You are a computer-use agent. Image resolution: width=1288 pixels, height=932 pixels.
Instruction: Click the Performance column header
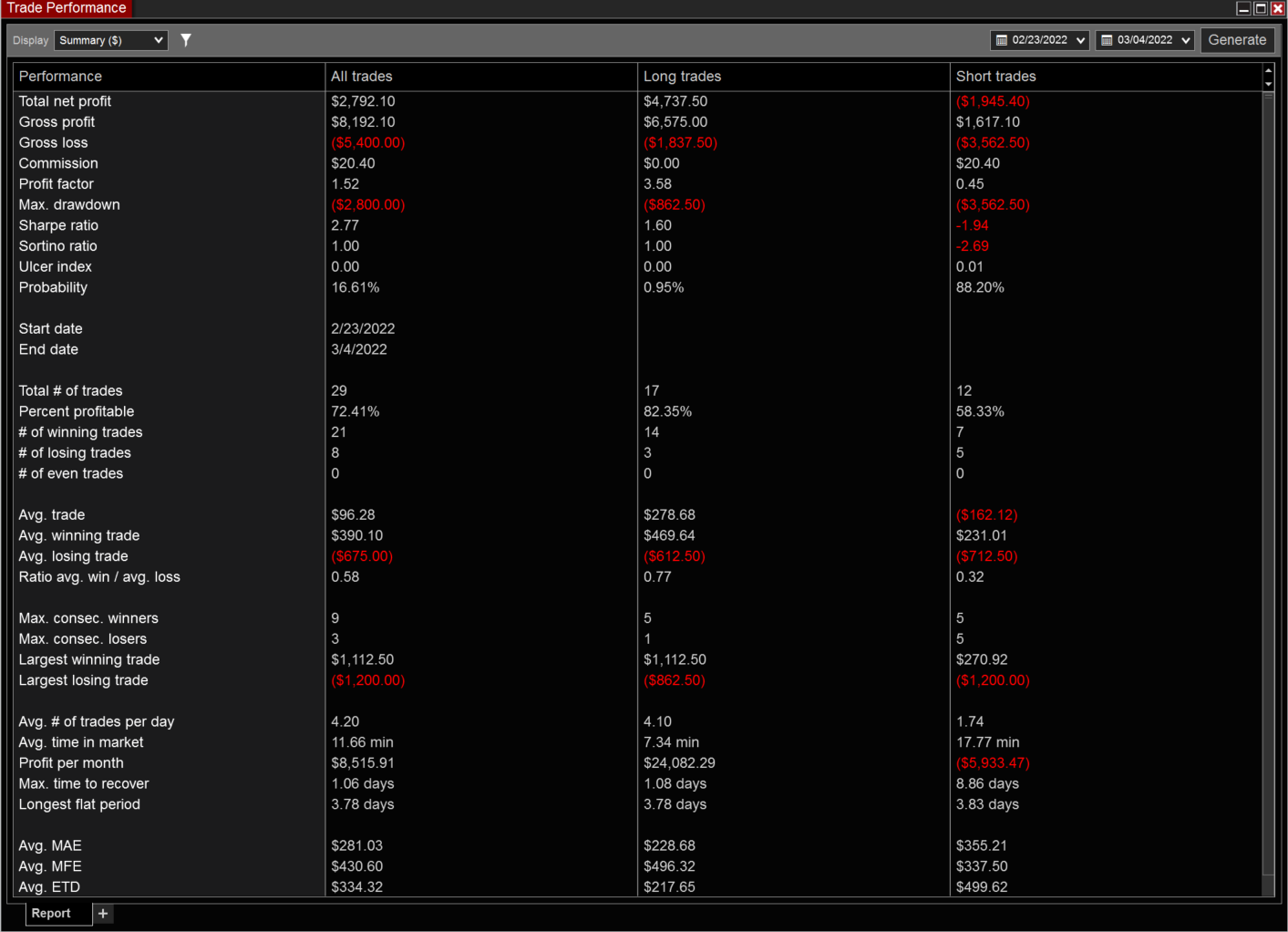point(170,77)
